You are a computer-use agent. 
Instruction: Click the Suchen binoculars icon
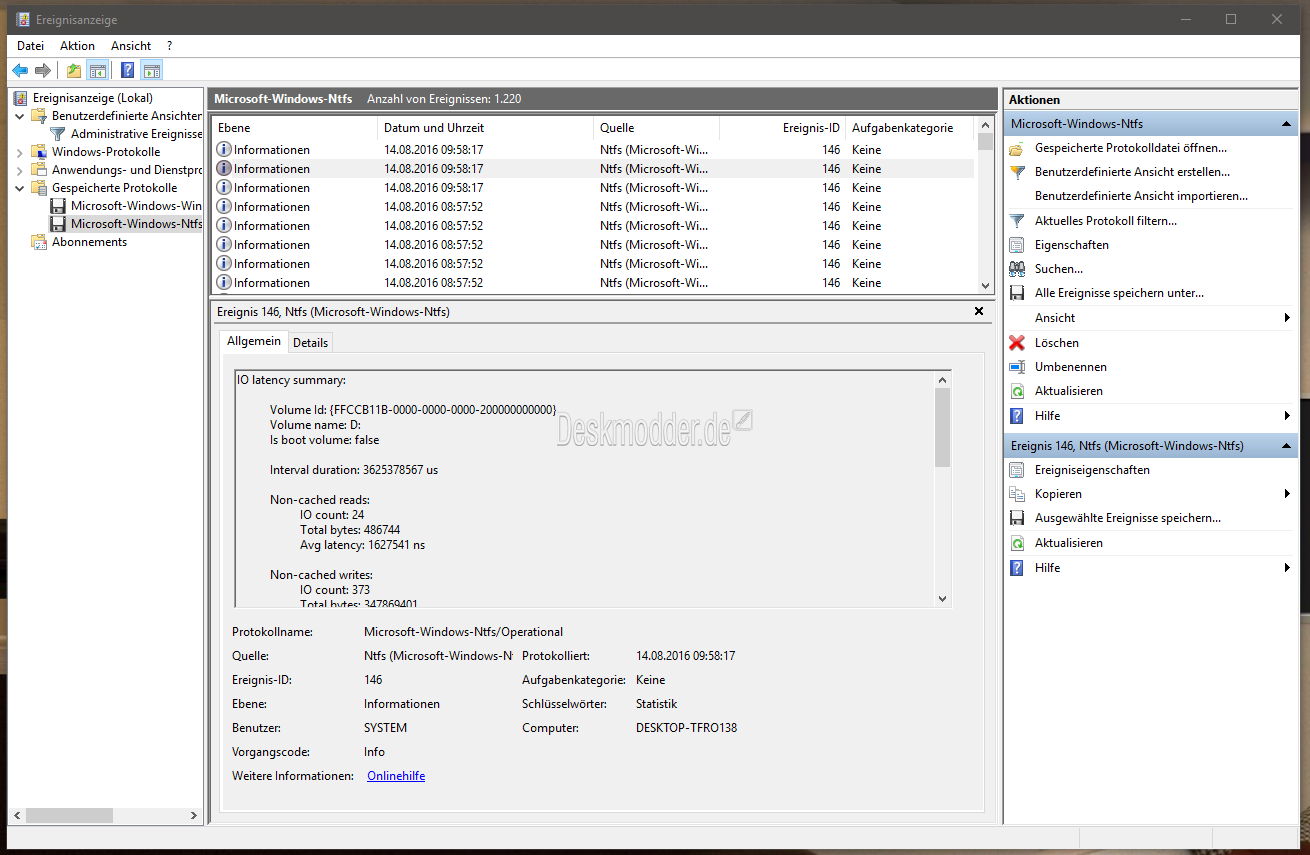point(1017,269)
